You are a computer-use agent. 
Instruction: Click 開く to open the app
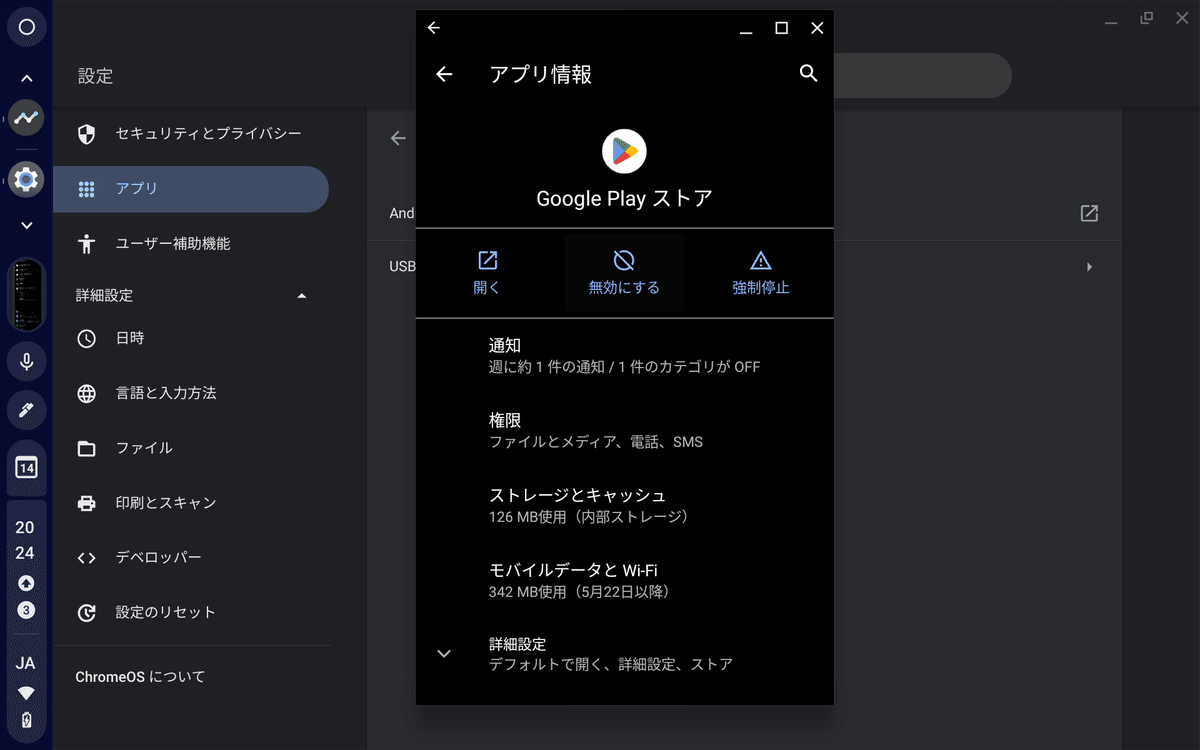click(487, 272)
